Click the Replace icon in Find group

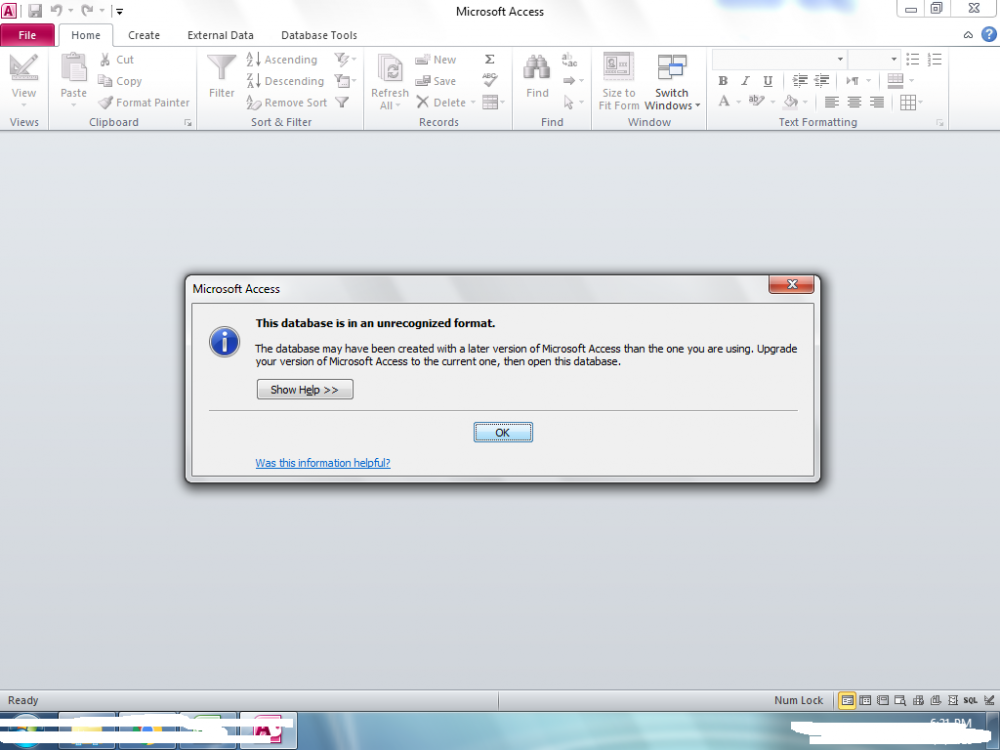tap(569, 59)
